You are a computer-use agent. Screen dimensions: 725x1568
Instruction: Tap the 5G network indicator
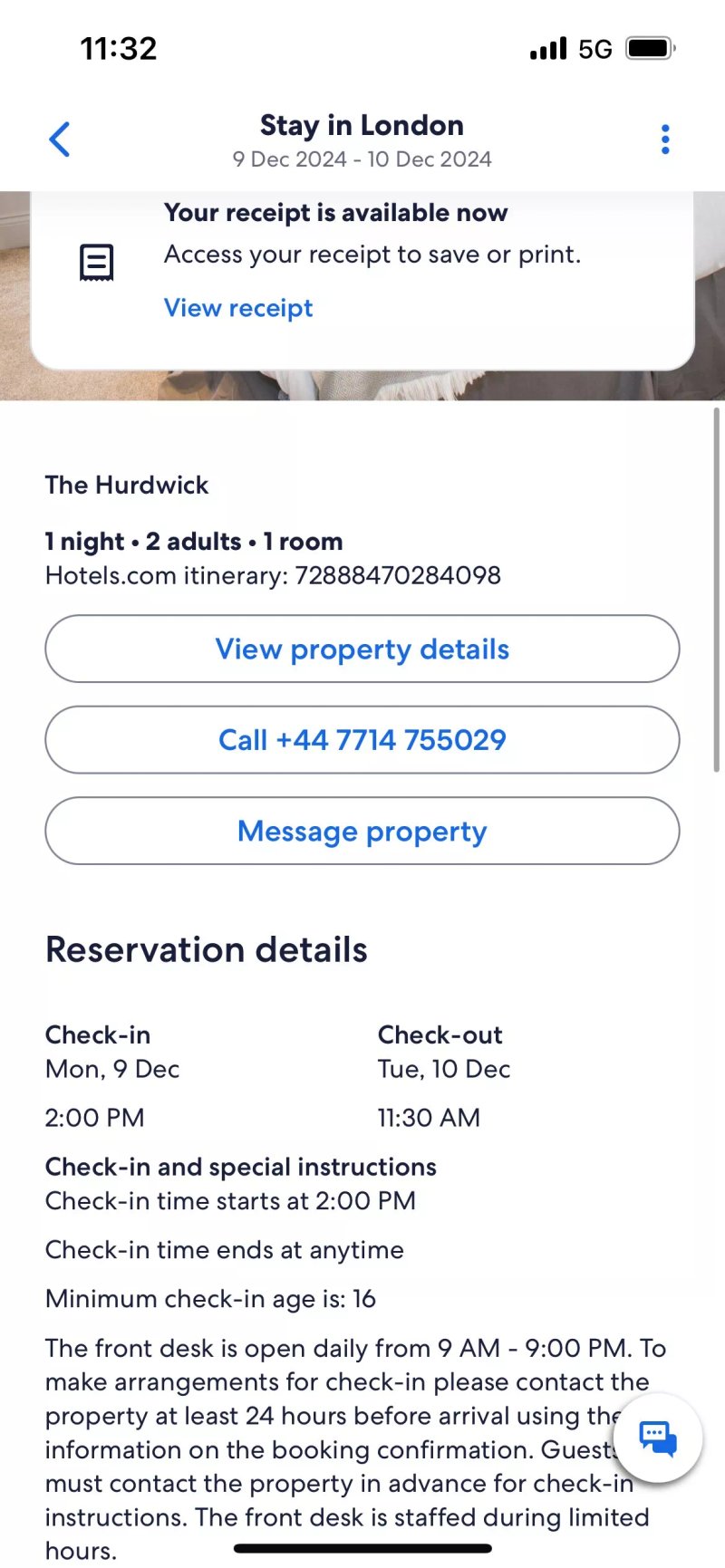point(595,49)
